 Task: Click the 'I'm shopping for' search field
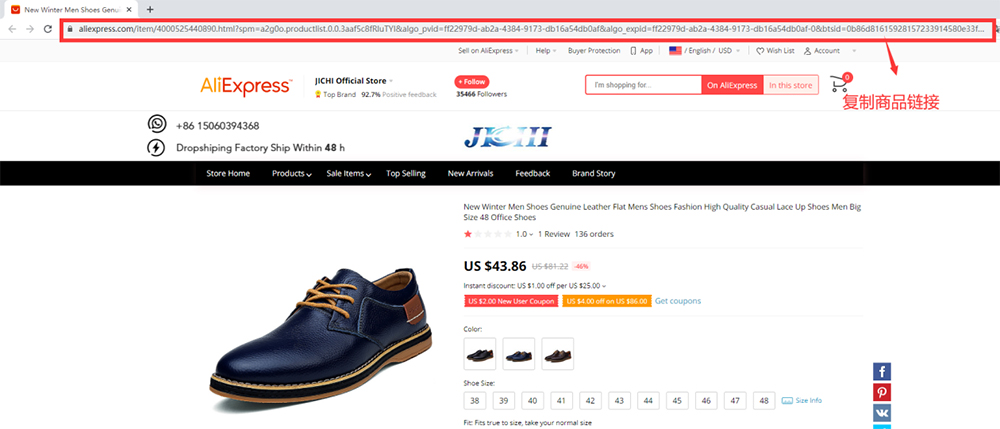[643, 85]
